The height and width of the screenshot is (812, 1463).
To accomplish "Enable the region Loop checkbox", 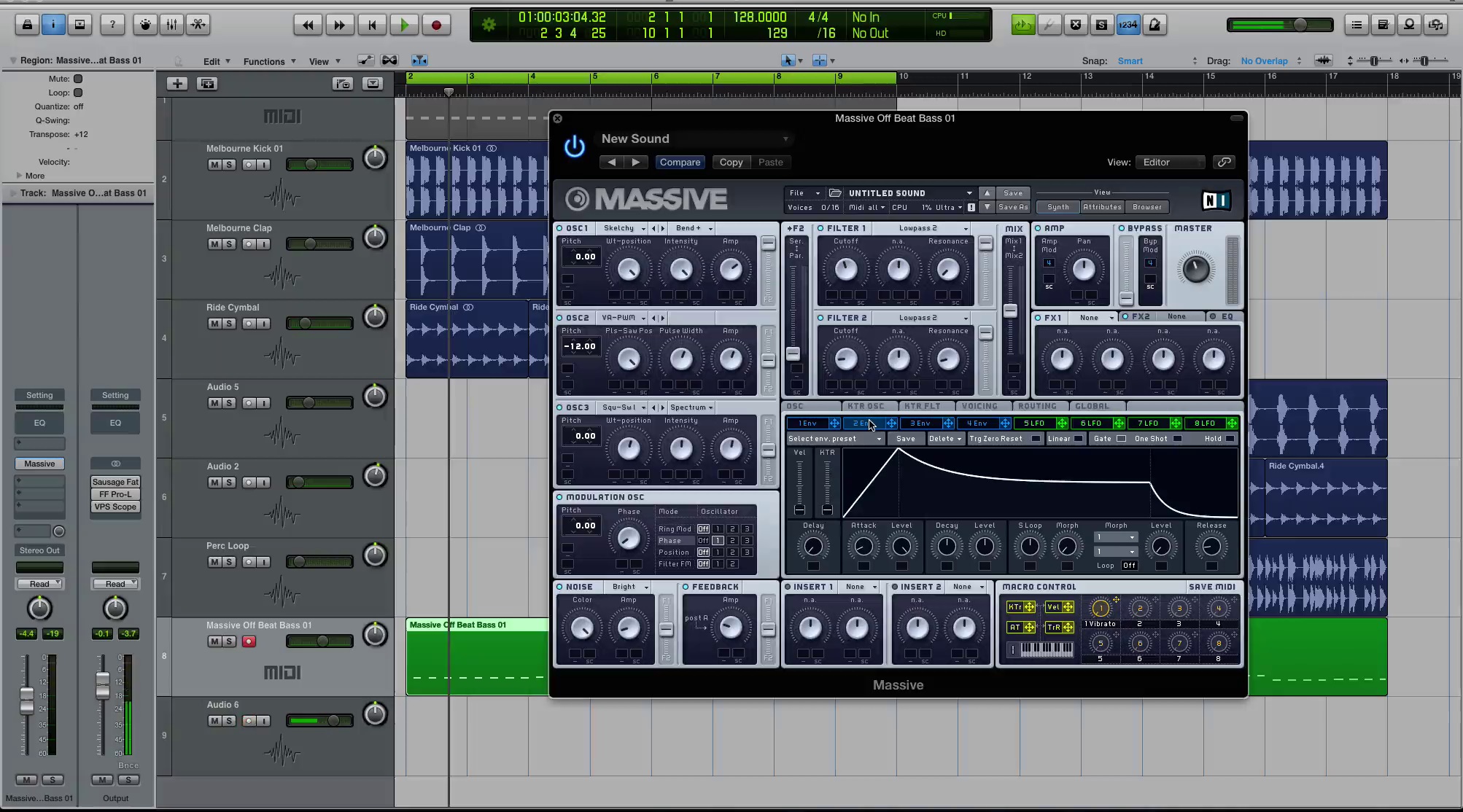I will click(x=78, y=93).
